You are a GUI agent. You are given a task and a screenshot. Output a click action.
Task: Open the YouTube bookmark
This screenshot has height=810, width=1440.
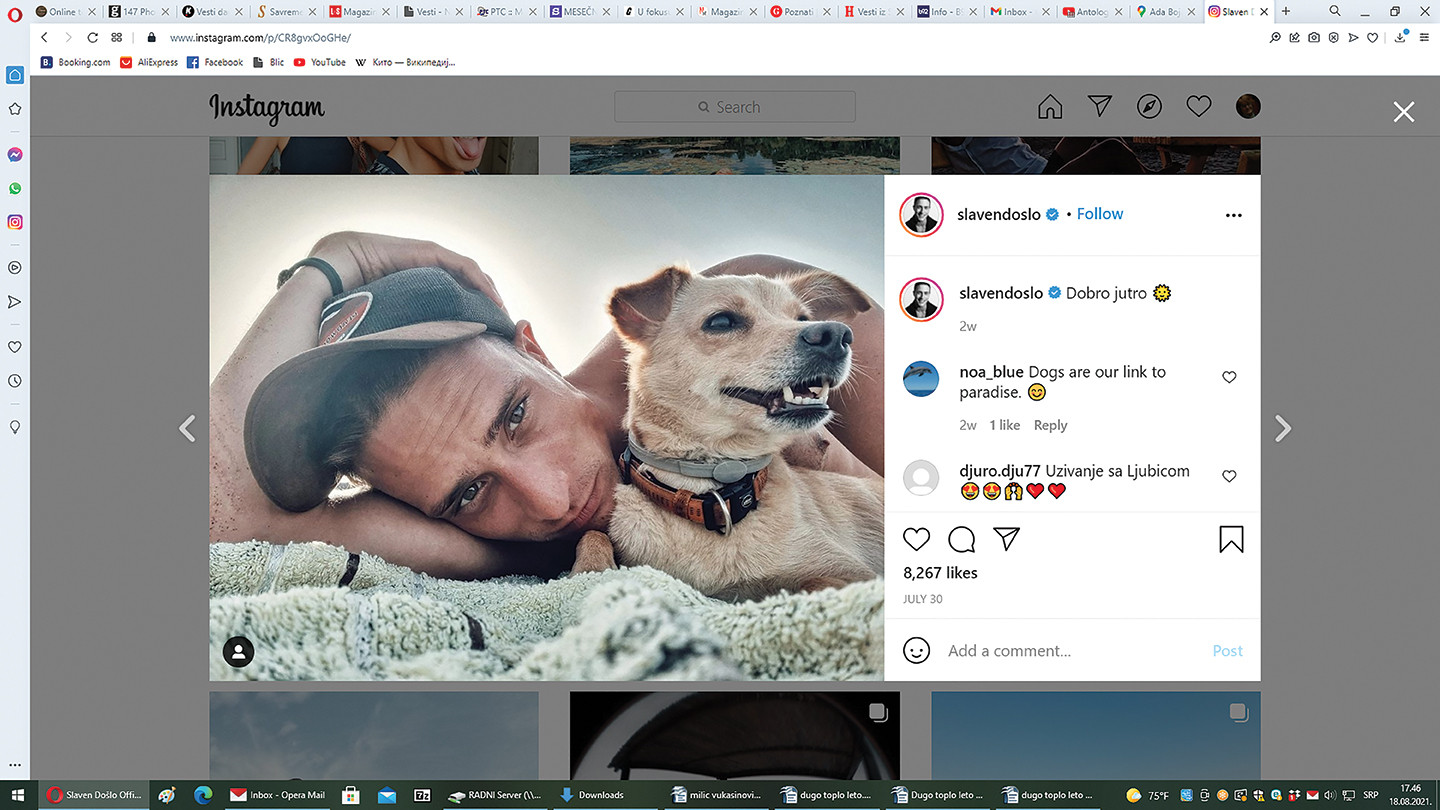coord(320,62)
